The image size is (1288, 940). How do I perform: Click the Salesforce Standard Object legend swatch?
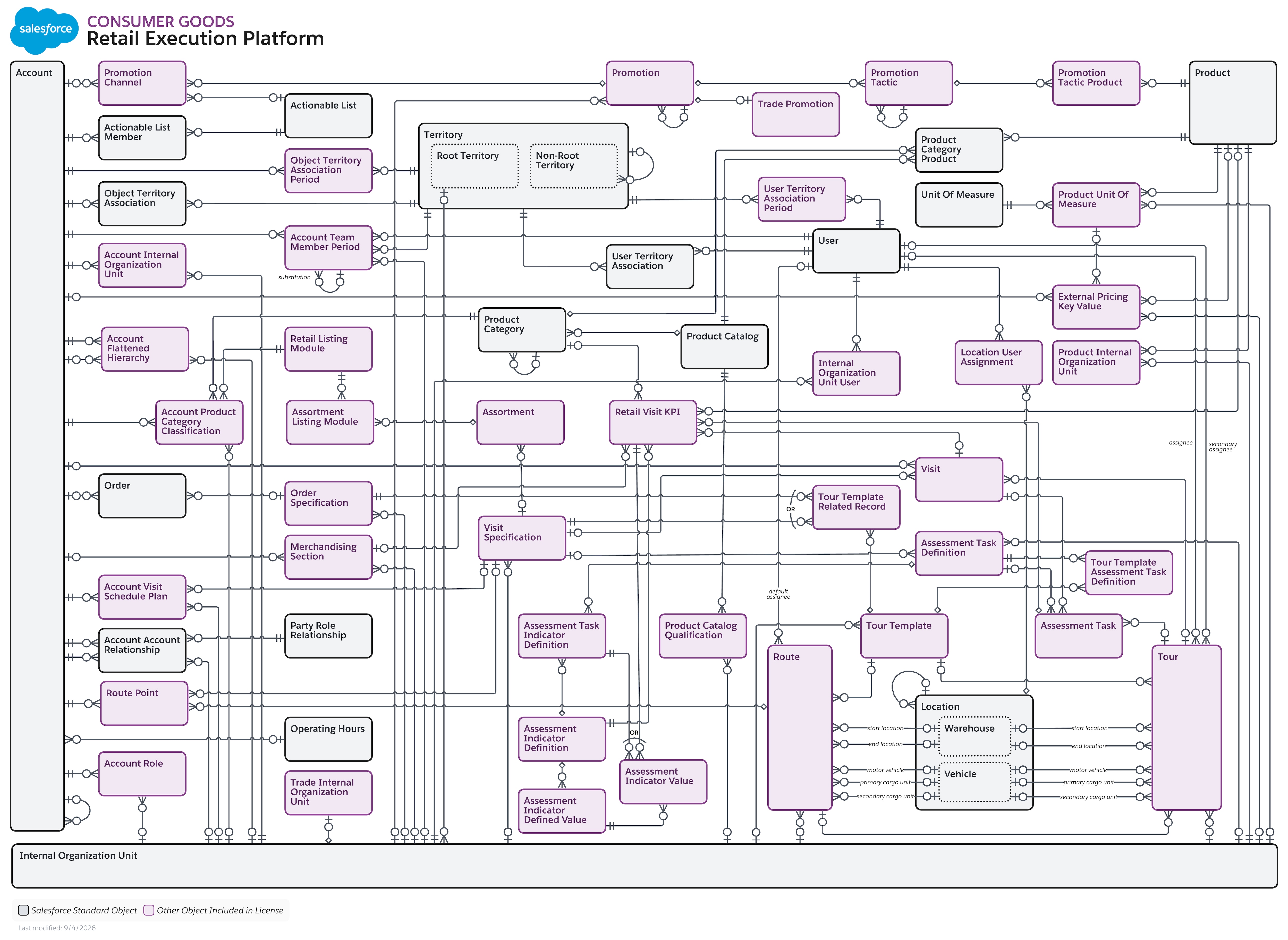click(x=23, y=910)
